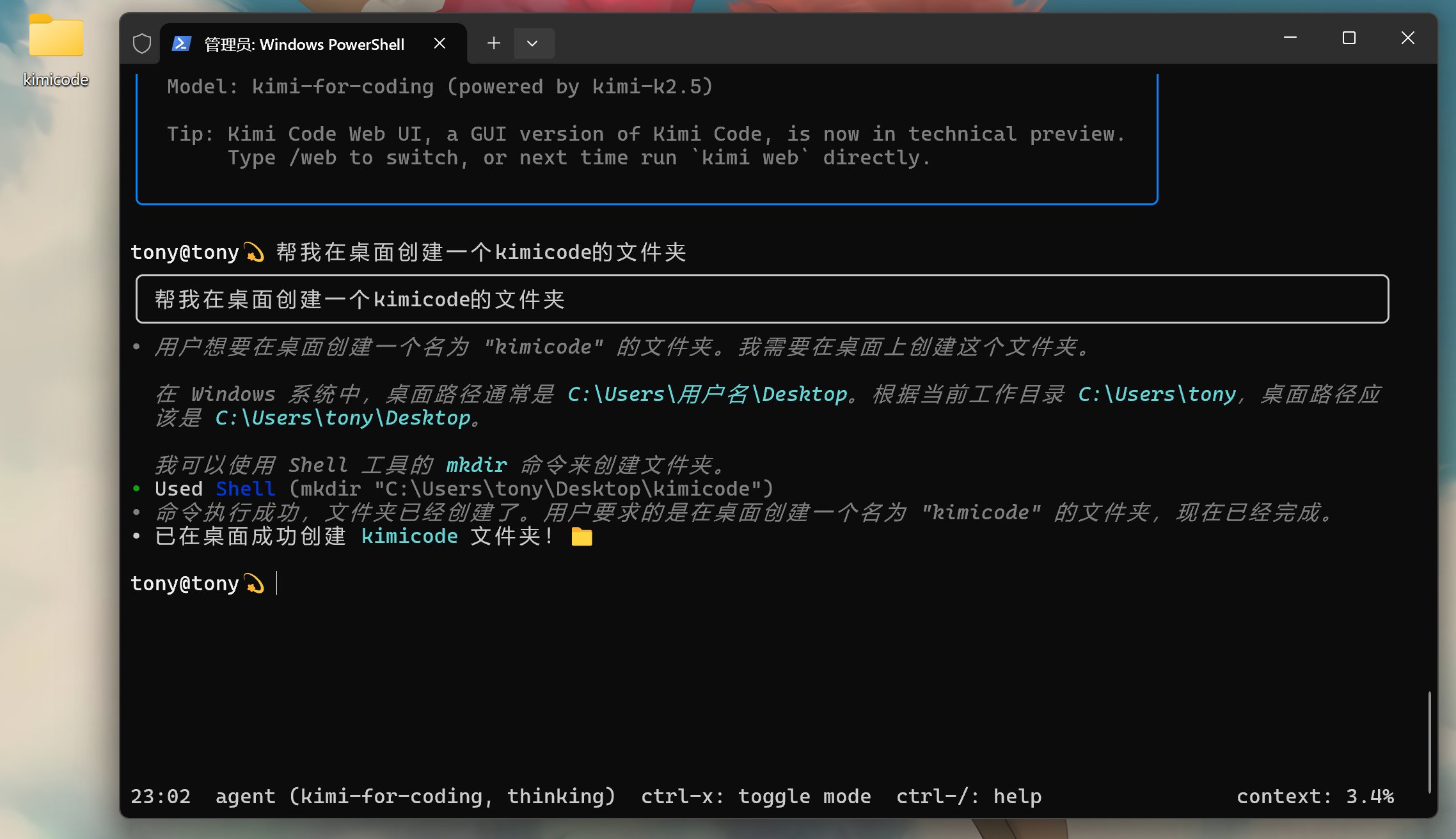Minimize the terminal window

[x=1290, y=38]
